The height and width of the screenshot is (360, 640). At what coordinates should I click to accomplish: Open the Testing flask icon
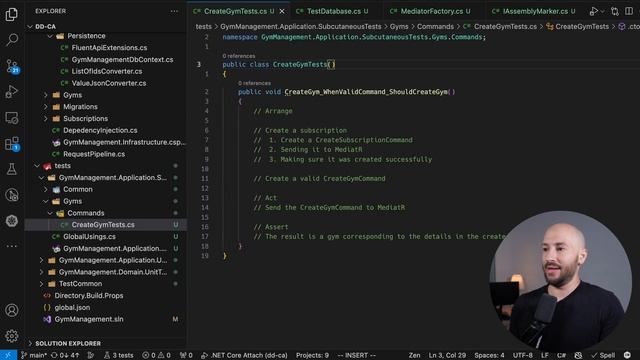click(x=11, y=169)
